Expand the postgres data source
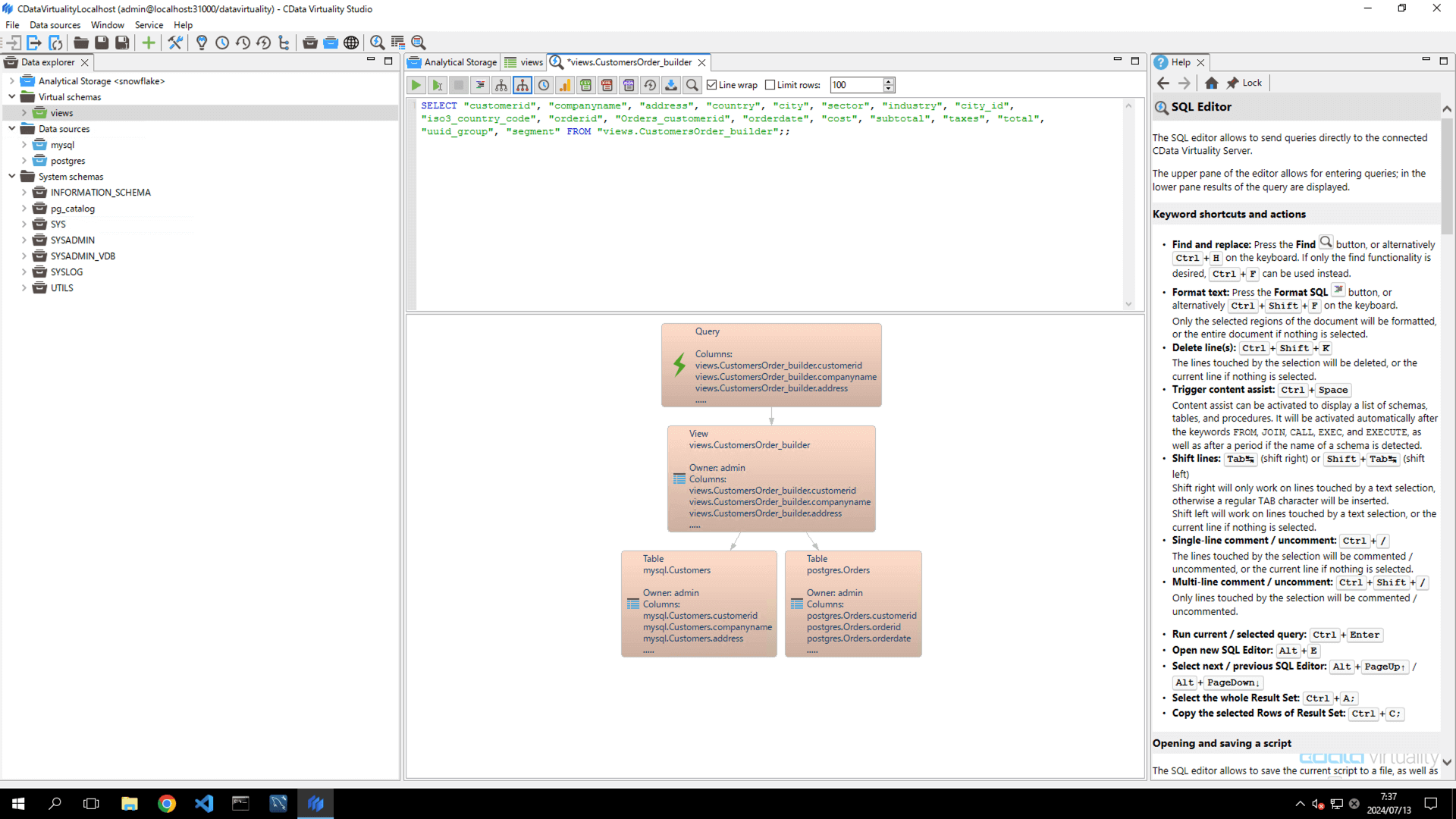This screenshot has width=1456, height=819. click(24, 160)
